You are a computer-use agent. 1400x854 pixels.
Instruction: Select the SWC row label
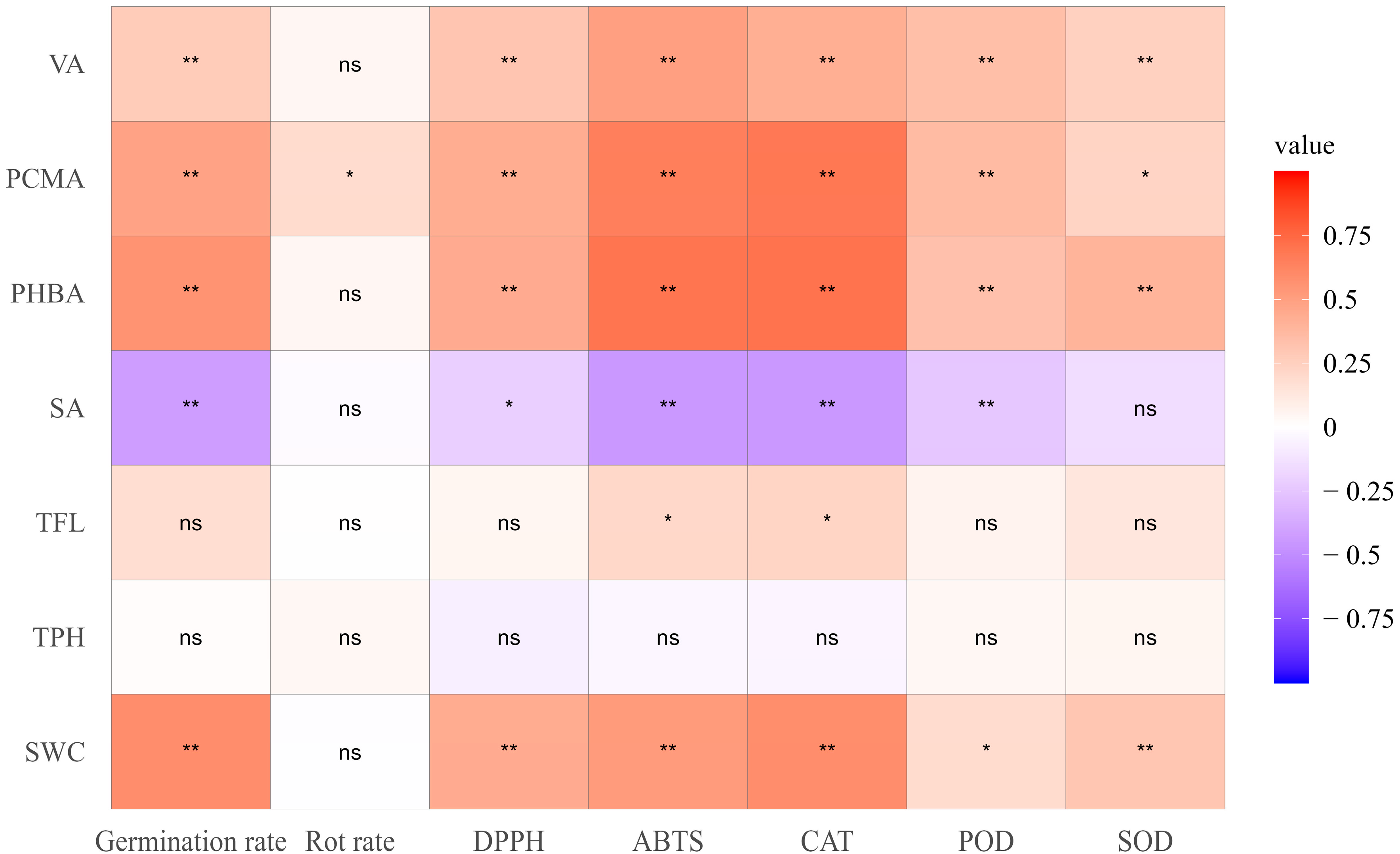tap(55, 752)
